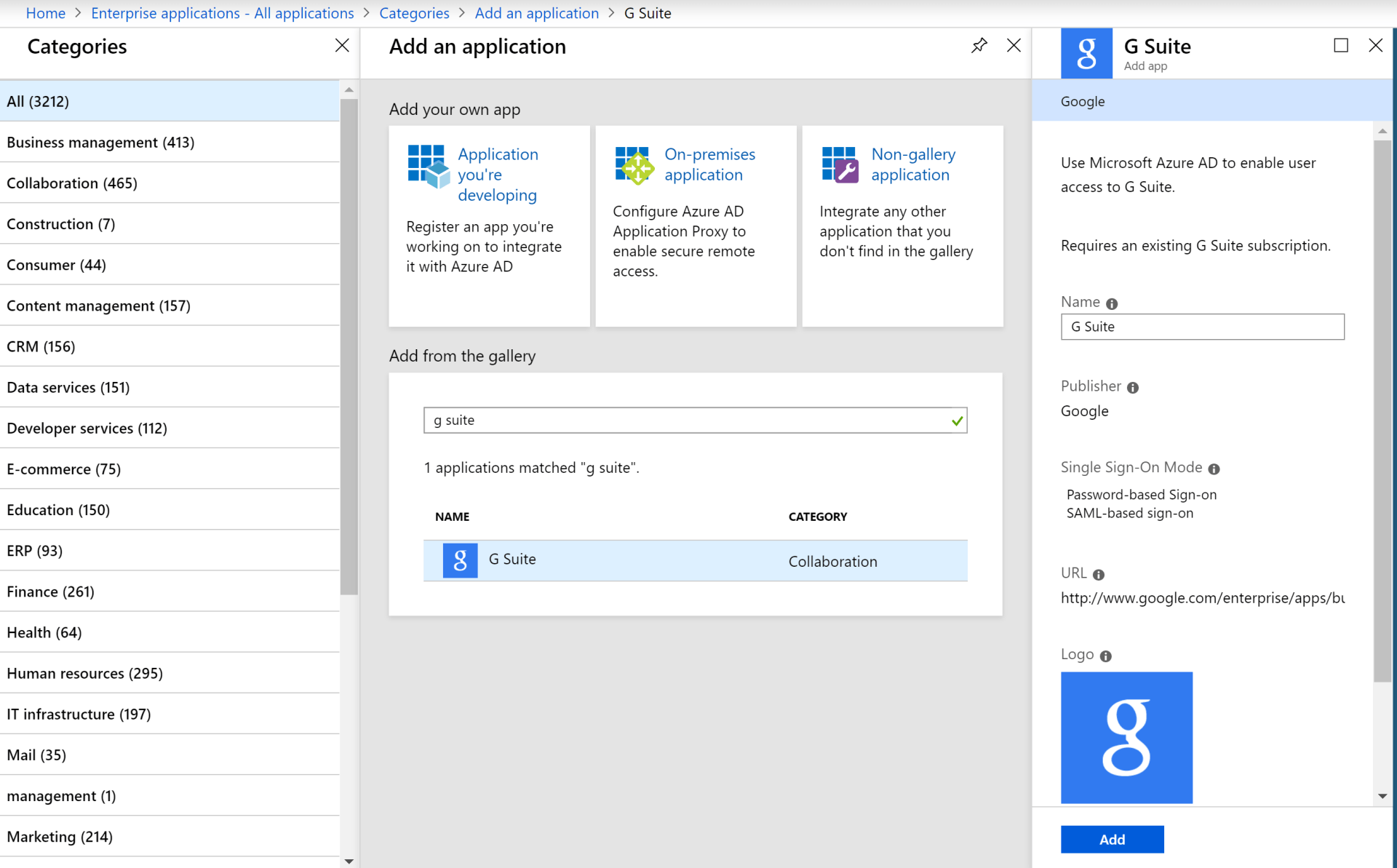Screen dimensions: 1397x868
Task: Click the G Suite icon in results row
Action: pyautogui.click(x=460, y=560)
